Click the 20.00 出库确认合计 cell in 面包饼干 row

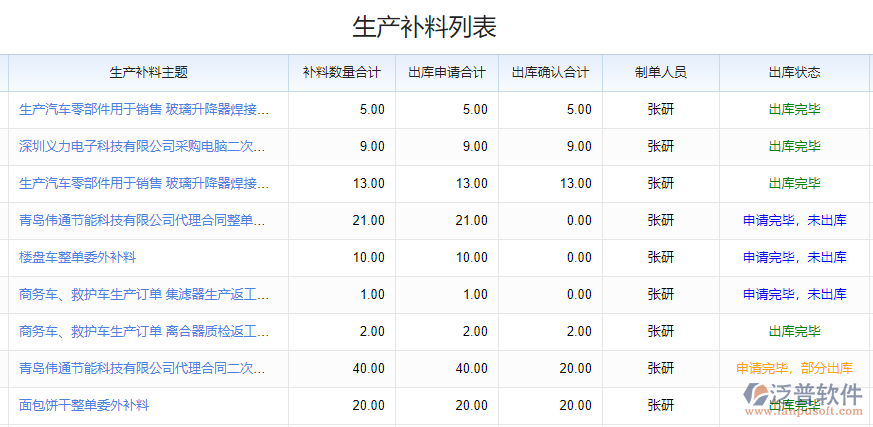(x=574, y=405)
